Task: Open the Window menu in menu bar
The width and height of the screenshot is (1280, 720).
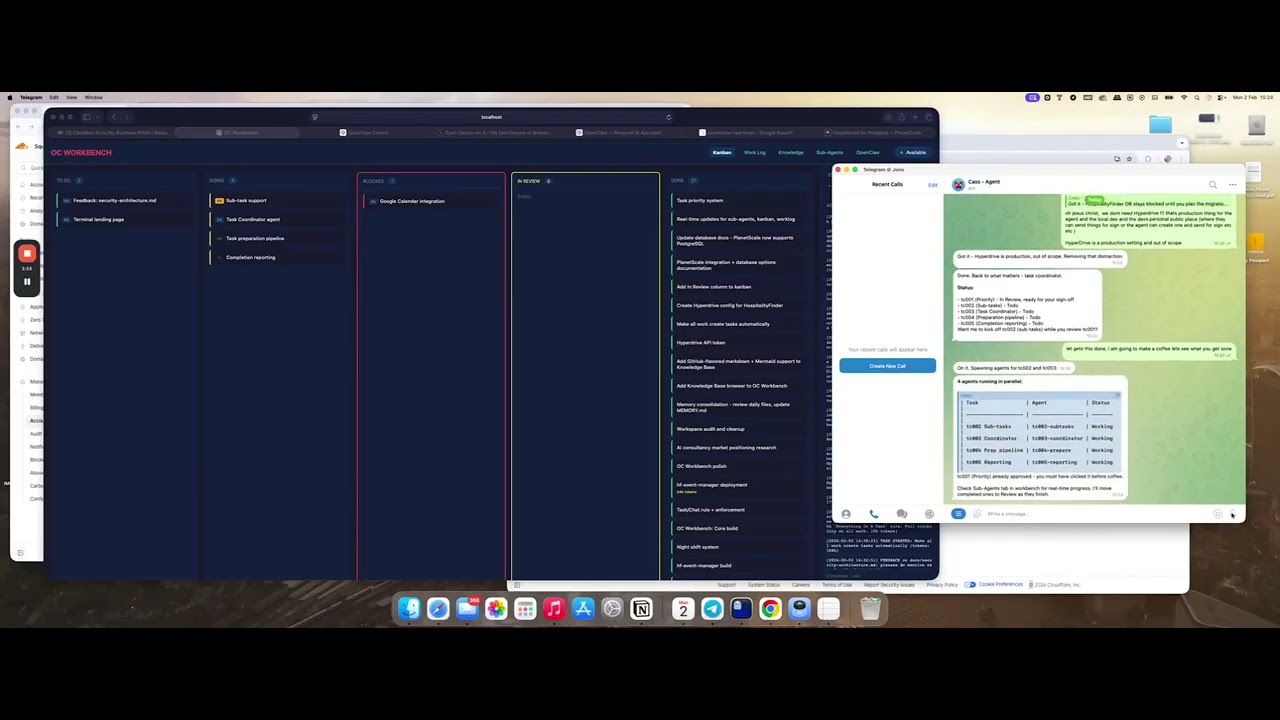Action: (x=94, y=97)
